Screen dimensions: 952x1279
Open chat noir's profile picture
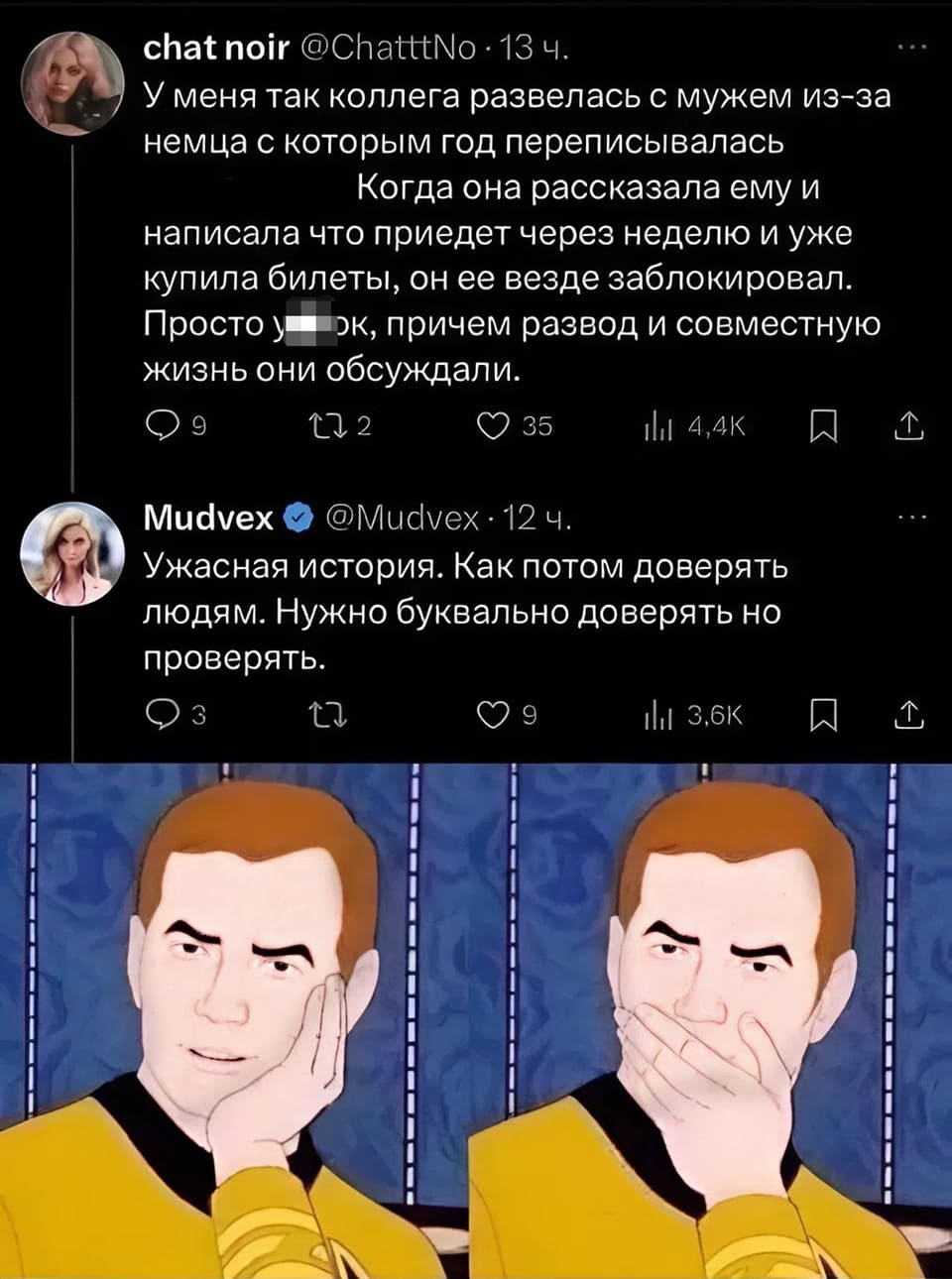72,81
